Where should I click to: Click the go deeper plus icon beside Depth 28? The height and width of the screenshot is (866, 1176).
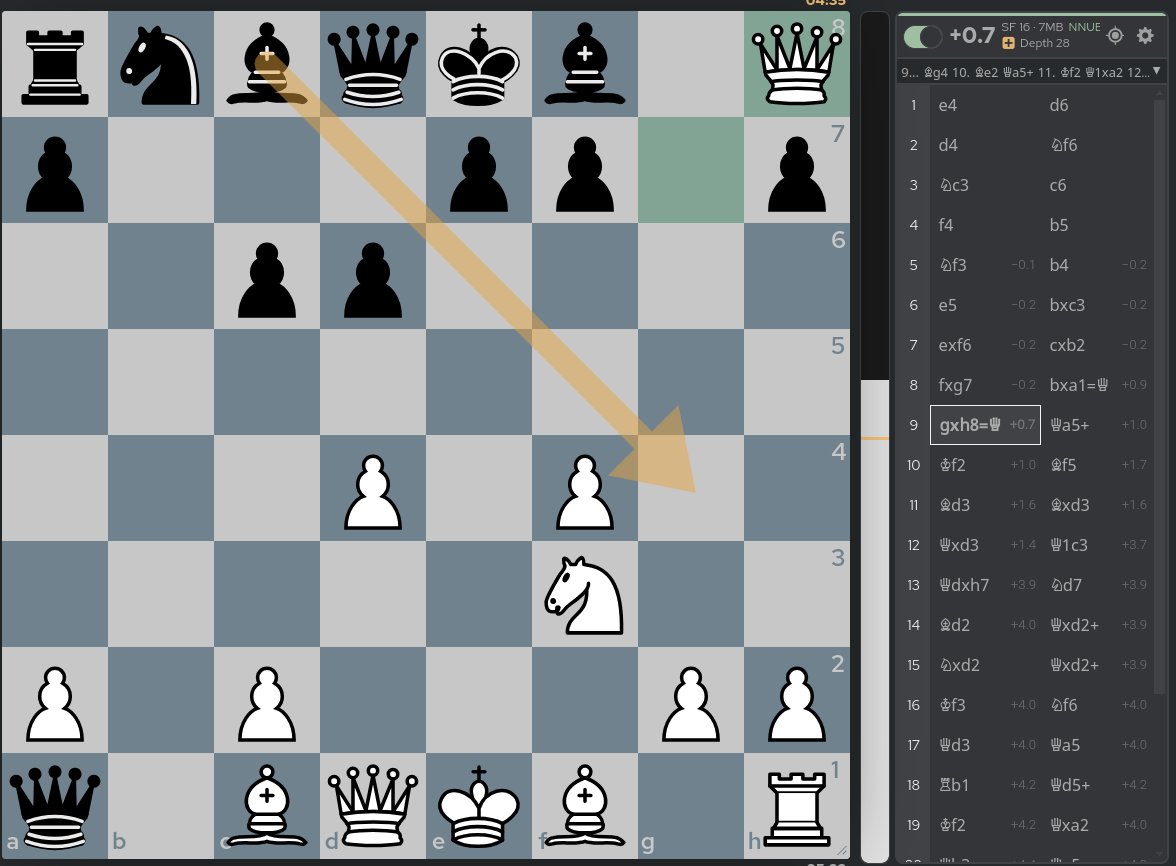(x=1009, y=43)
